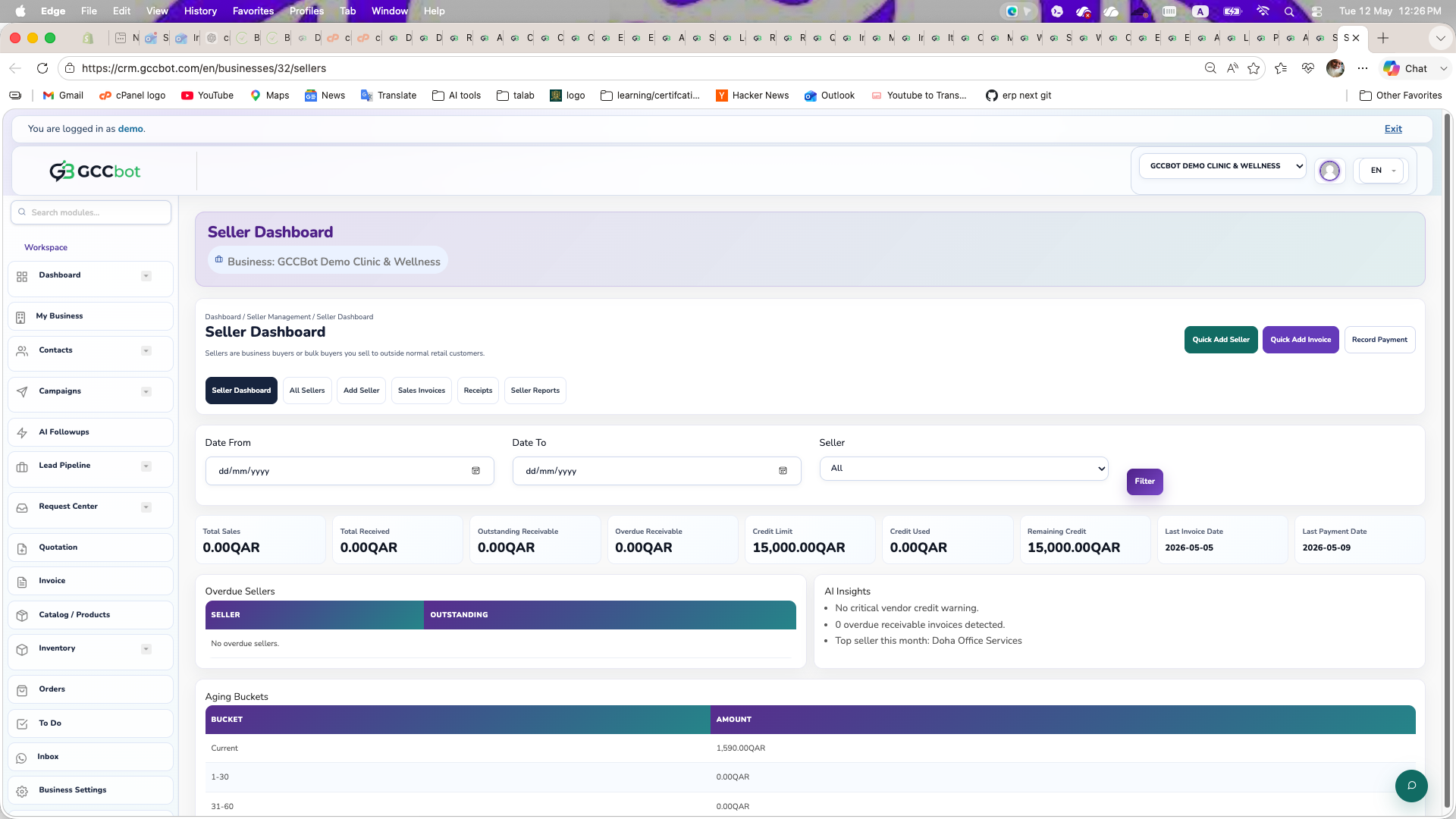This screenshot has width=1456, height=819.
Task: Expand the Lead Pipeline submenu arrow
Action: 146,466
